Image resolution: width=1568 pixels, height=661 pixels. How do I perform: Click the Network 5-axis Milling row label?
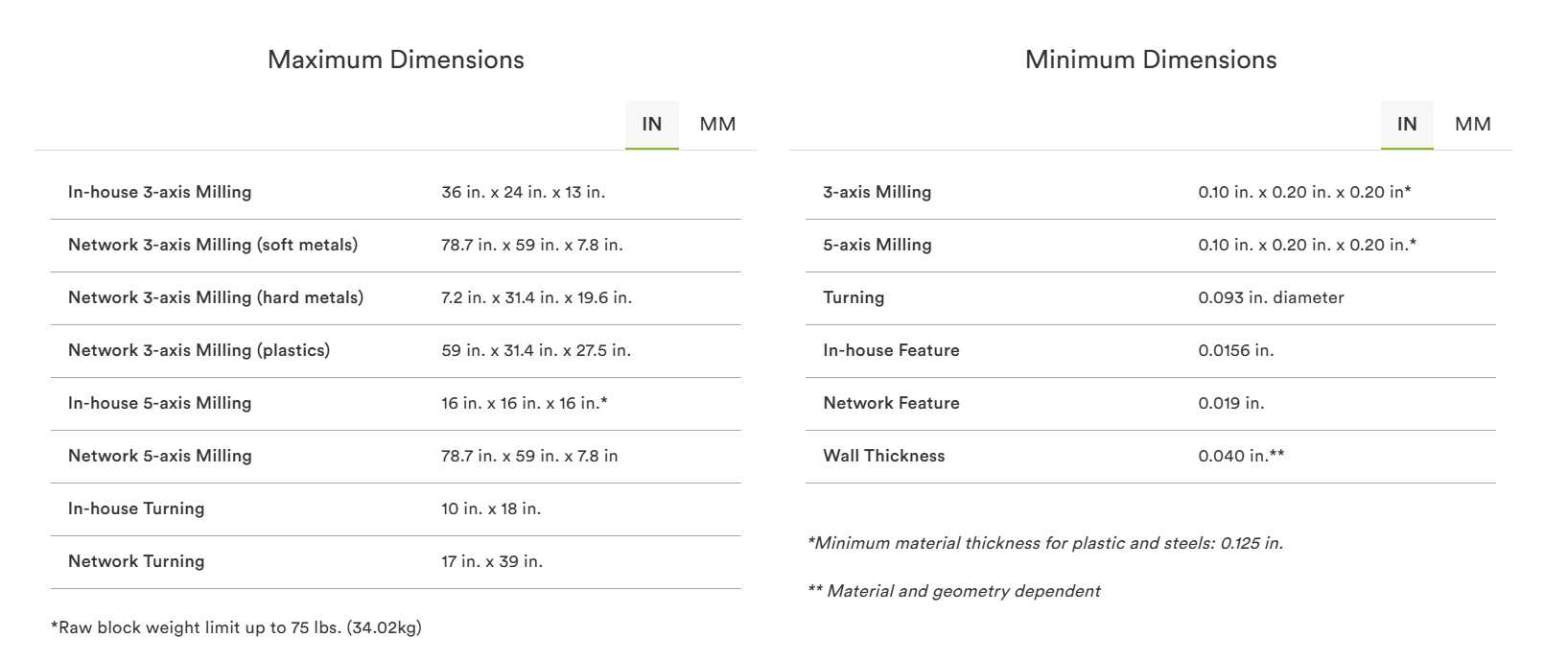tap(159, 456)
